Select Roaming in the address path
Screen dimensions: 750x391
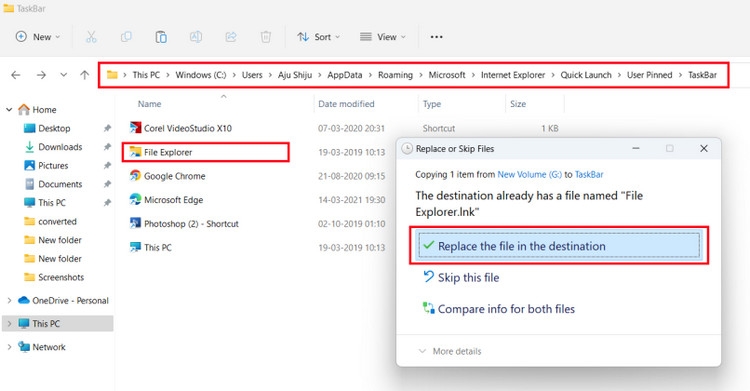tap(395, 75)
